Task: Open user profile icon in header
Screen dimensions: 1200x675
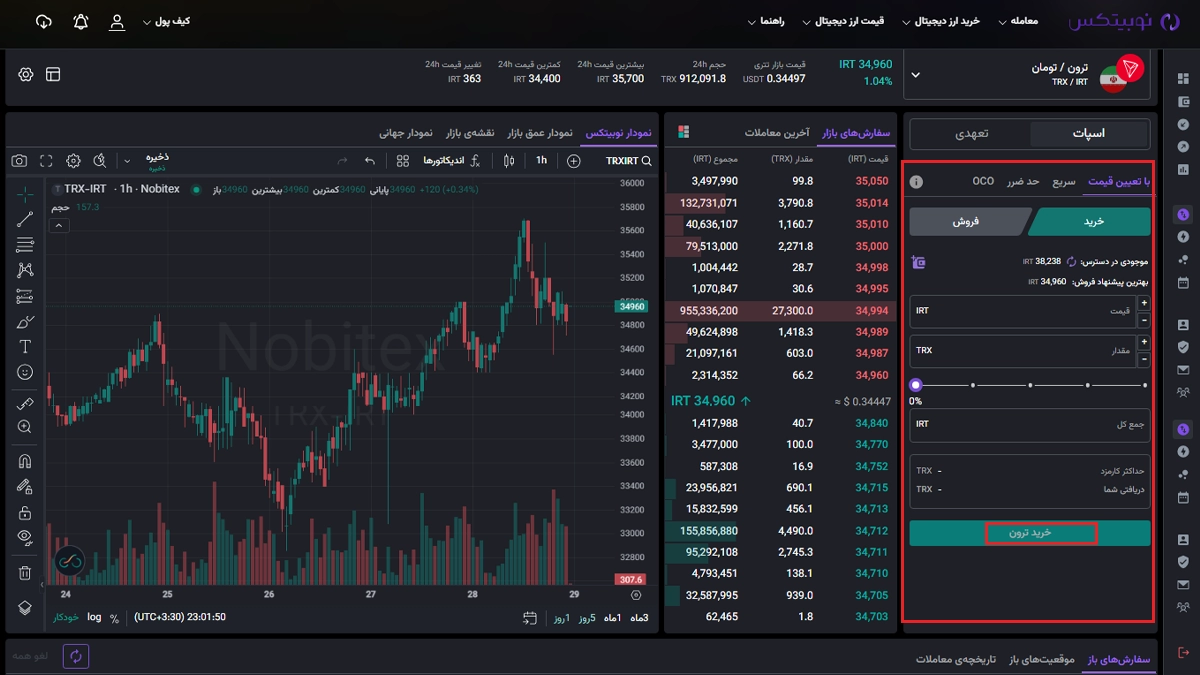Action: [117, 21]
